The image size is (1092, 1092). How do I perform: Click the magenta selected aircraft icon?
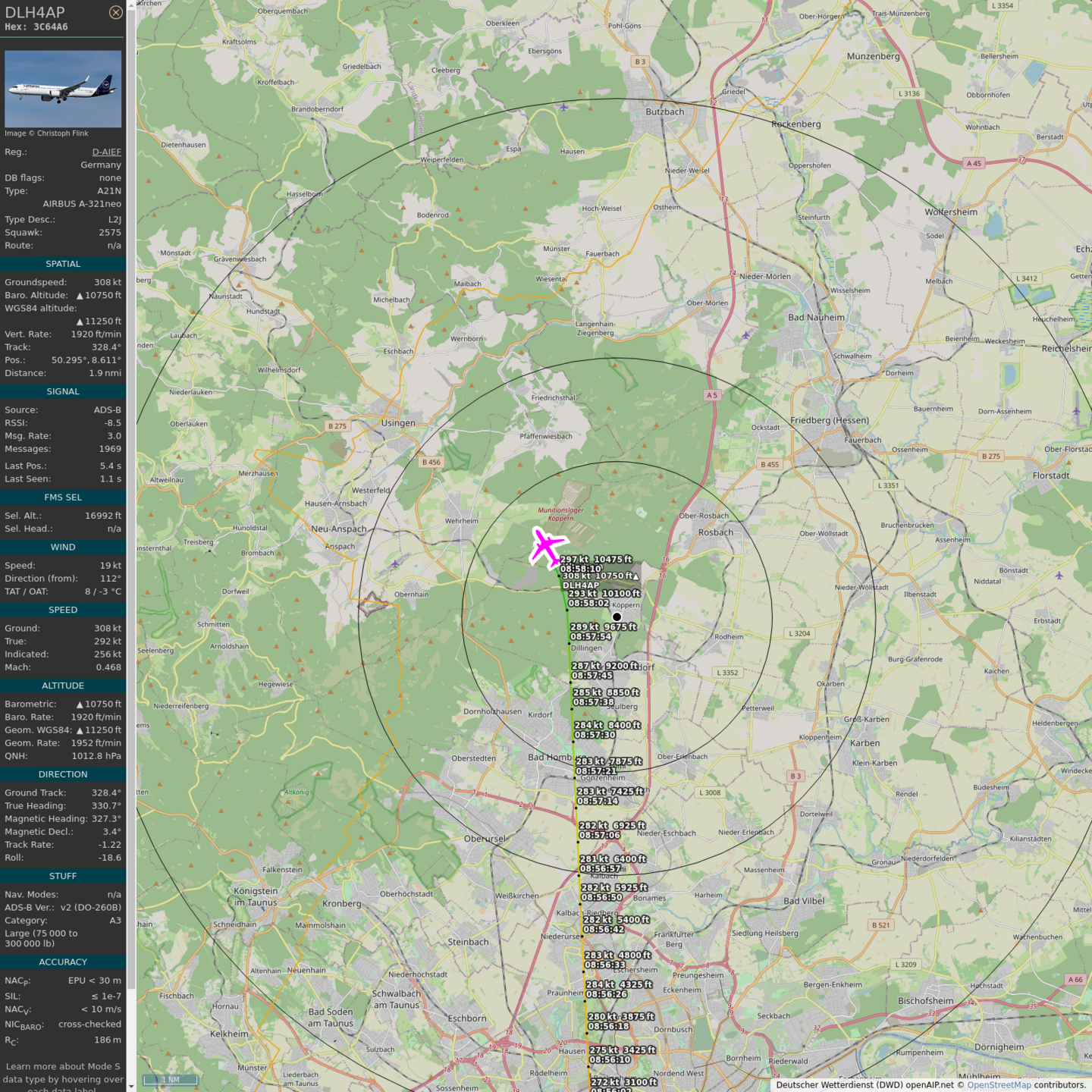click(547, 547)
